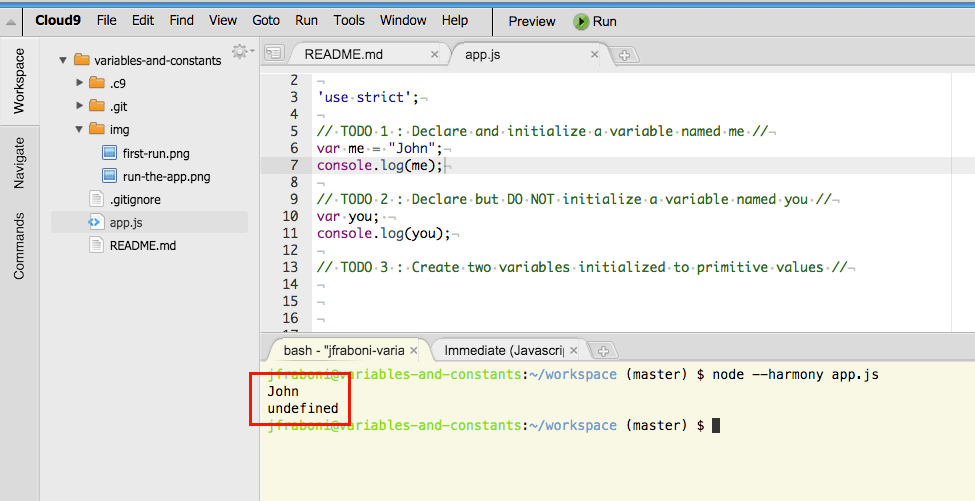Open the Window menu

(403, 21)
